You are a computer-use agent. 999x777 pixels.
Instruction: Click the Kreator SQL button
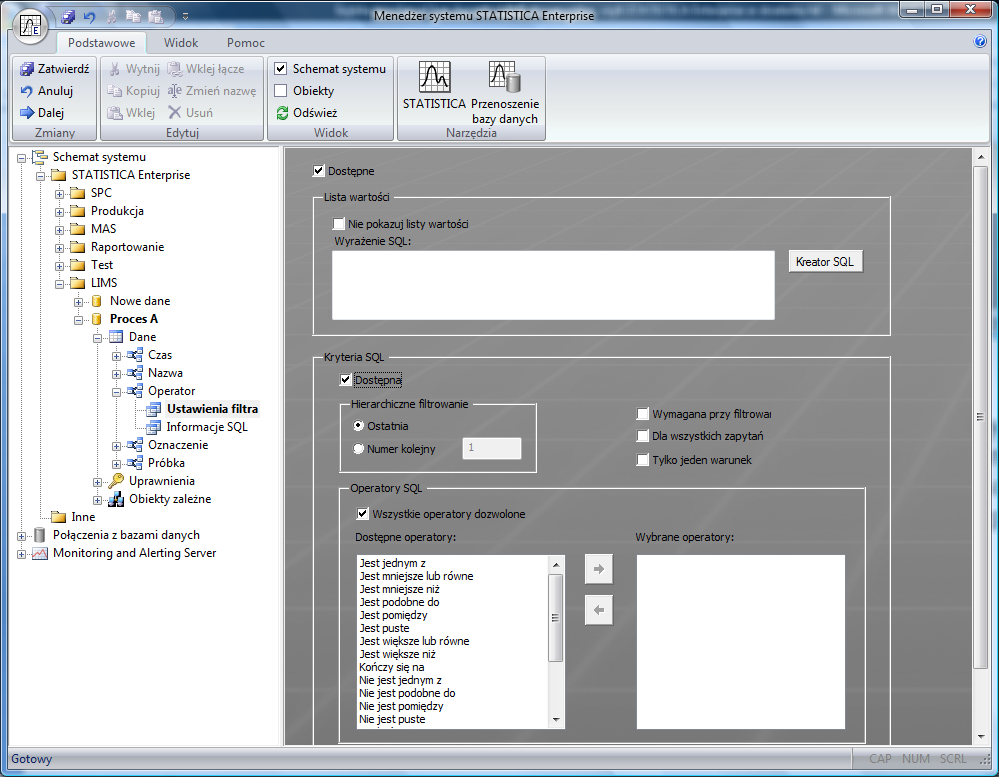click(825, 262)
